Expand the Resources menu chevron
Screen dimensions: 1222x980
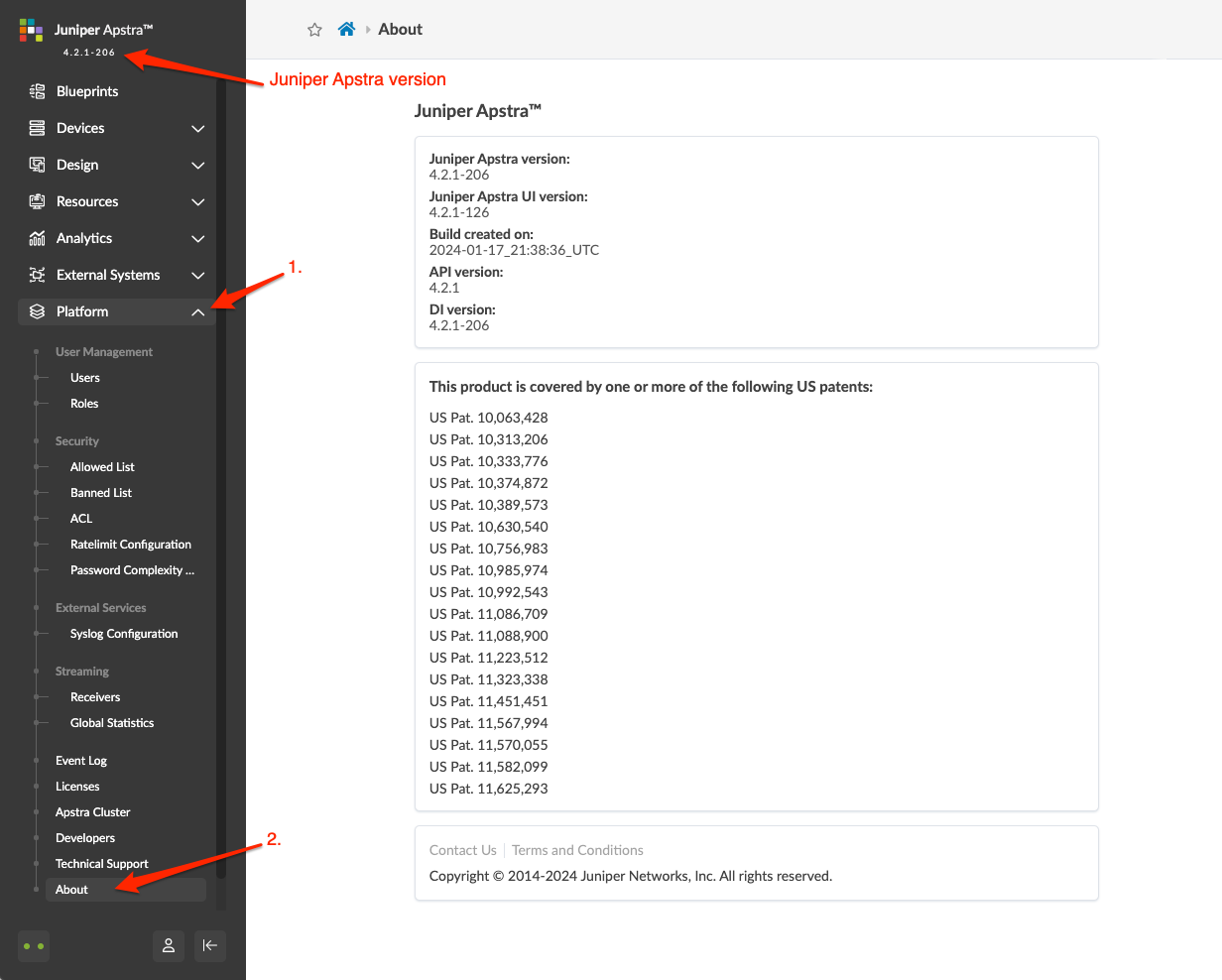click(x=198, y=202)
